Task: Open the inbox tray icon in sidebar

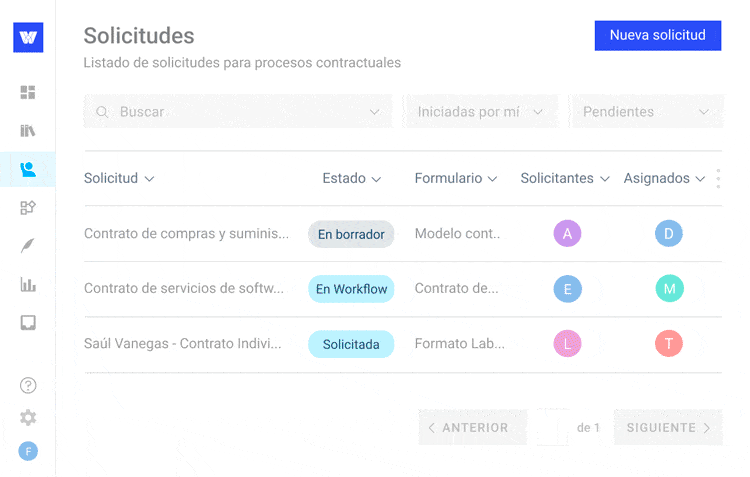Action: tap(28, 323)
